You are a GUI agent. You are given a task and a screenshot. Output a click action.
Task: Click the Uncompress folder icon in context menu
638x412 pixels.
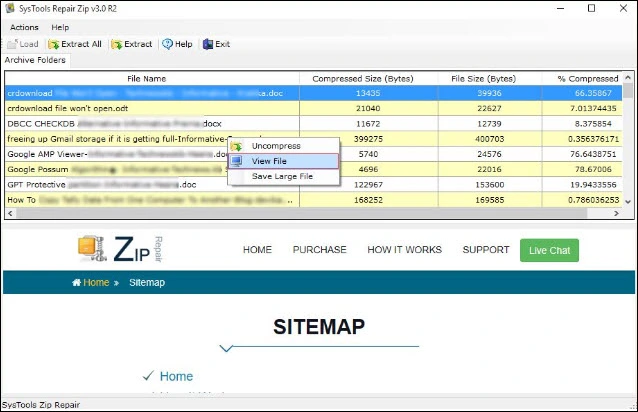[236, 146]
